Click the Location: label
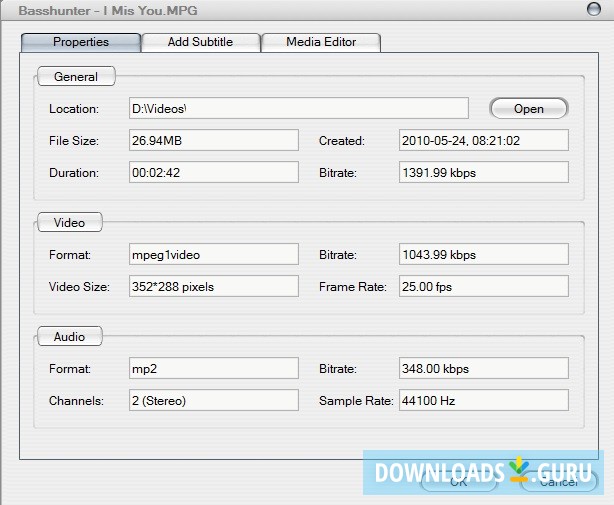614x505 pixels. [x=74, y=109]
